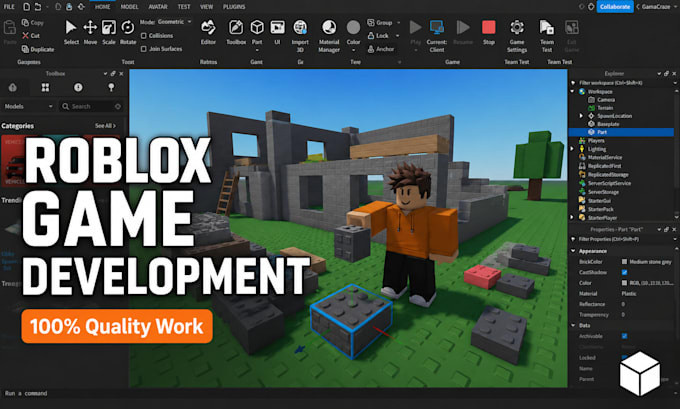Viewport: 680px width, 409px height.
Task: Switch to the MODEL tab
Action: coord(129,7)
